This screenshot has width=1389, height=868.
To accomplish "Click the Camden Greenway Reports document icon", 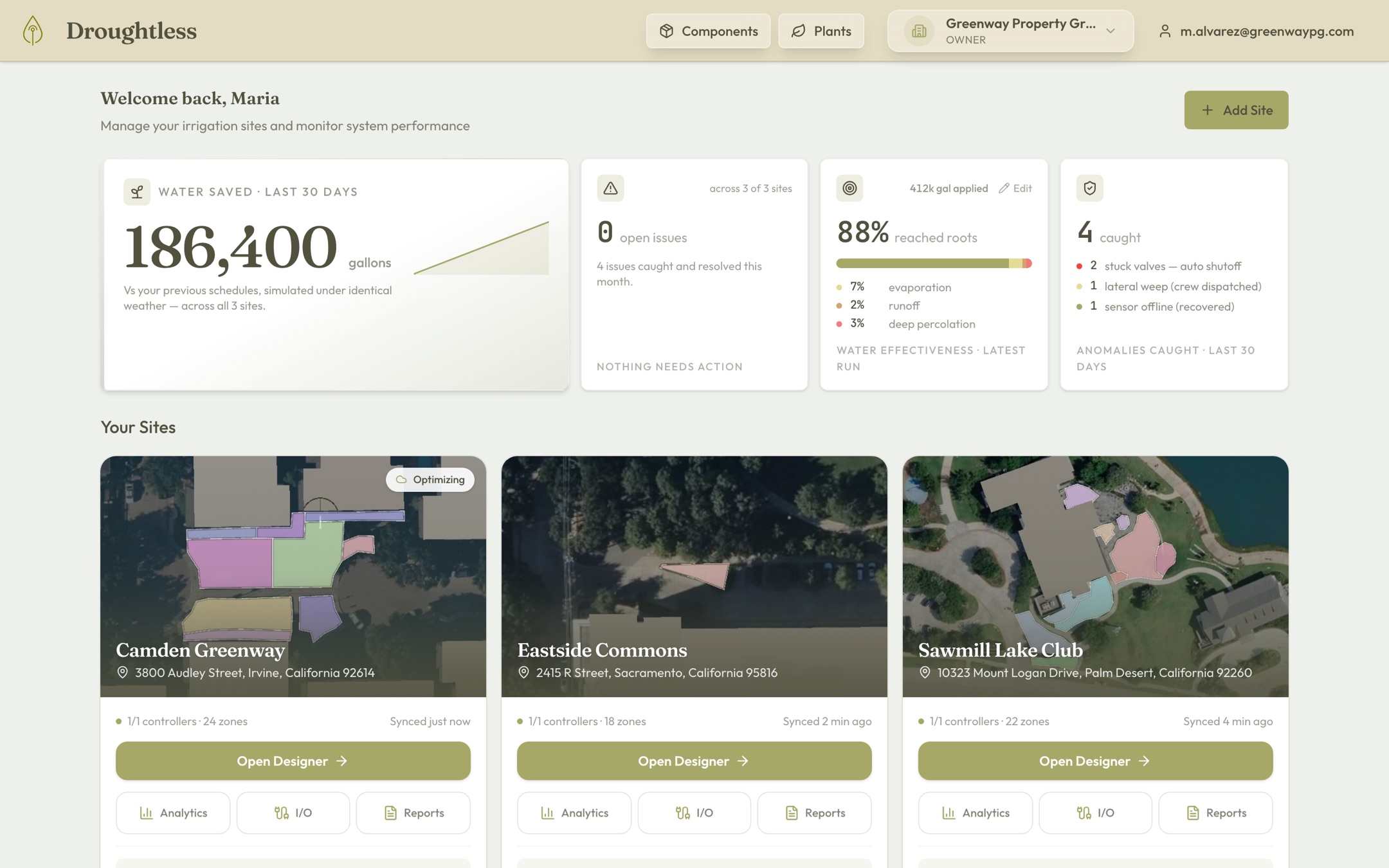I will 390,813.
